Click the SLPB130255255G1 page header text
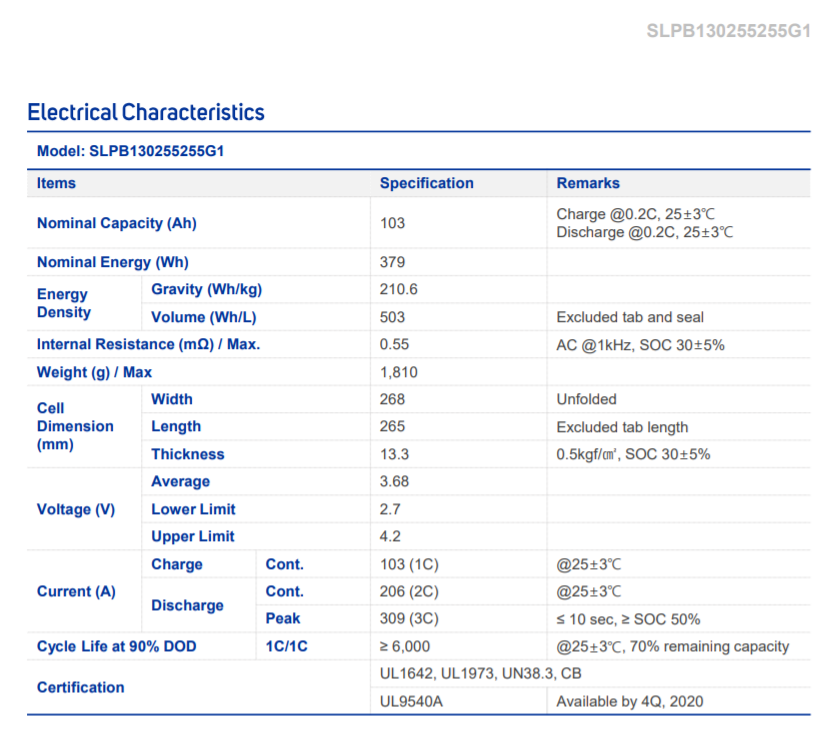This screenshot has width=830, height=730. point(728,30)
